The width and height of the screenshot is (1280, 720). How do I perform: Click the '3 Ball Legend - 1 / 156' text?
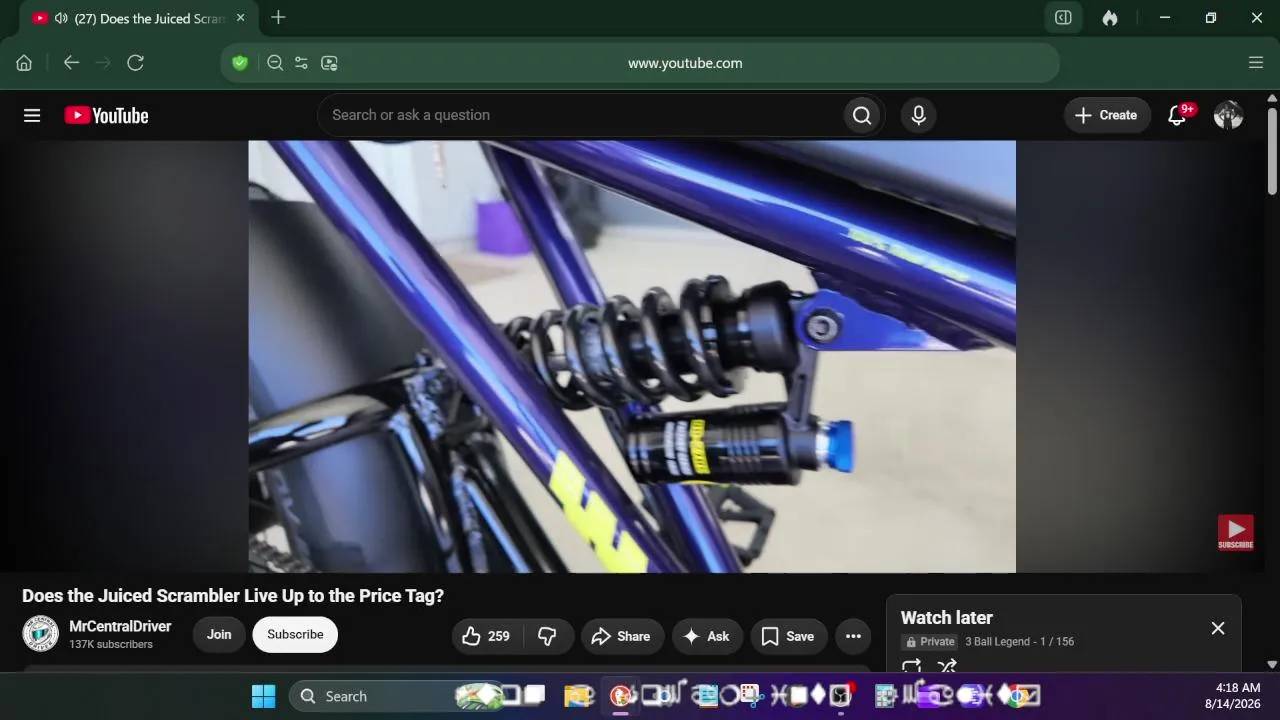click(x=1019, y=642)
